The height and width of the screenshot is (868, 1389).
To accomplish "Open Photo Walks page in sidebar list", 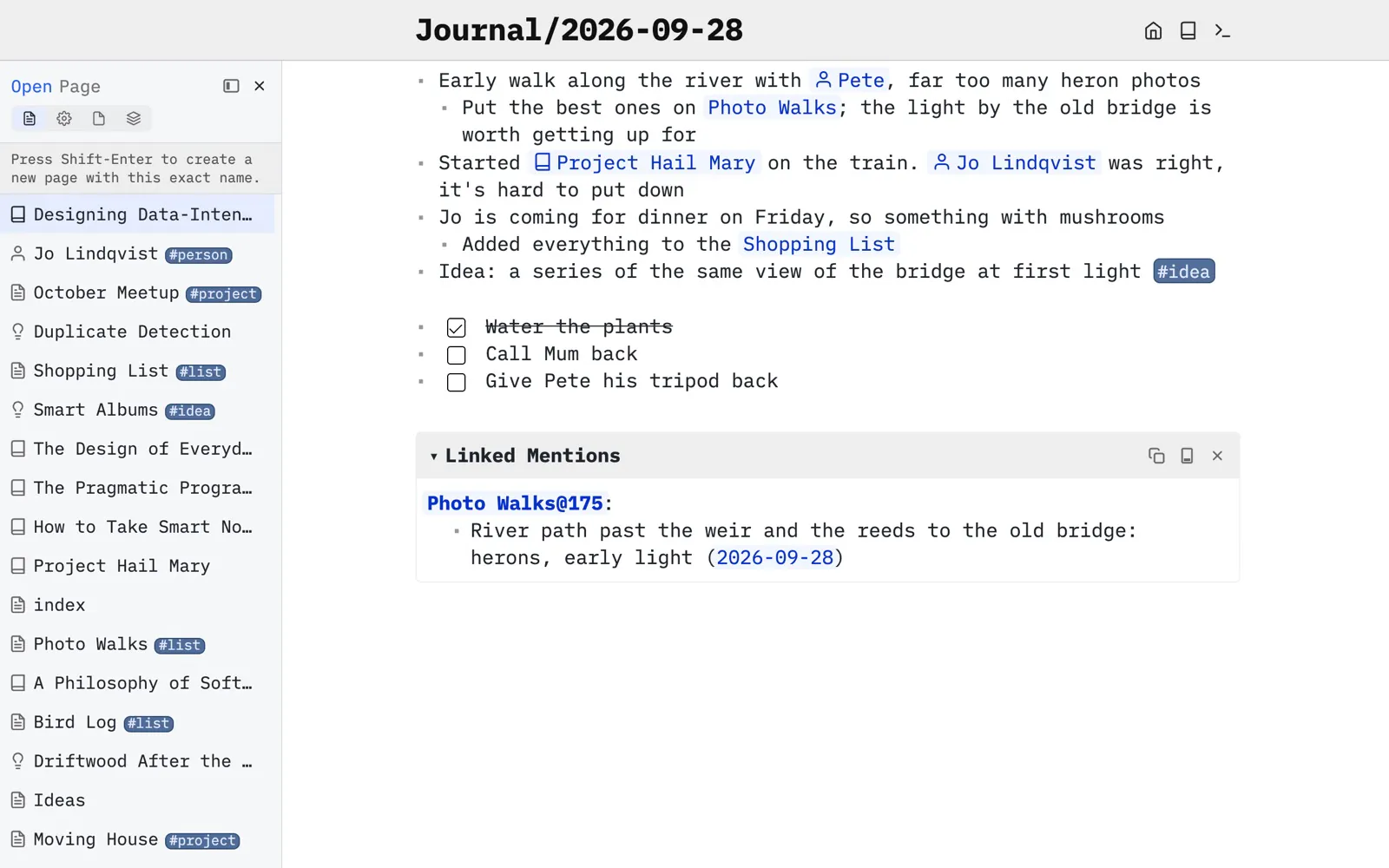I will 137,644.
